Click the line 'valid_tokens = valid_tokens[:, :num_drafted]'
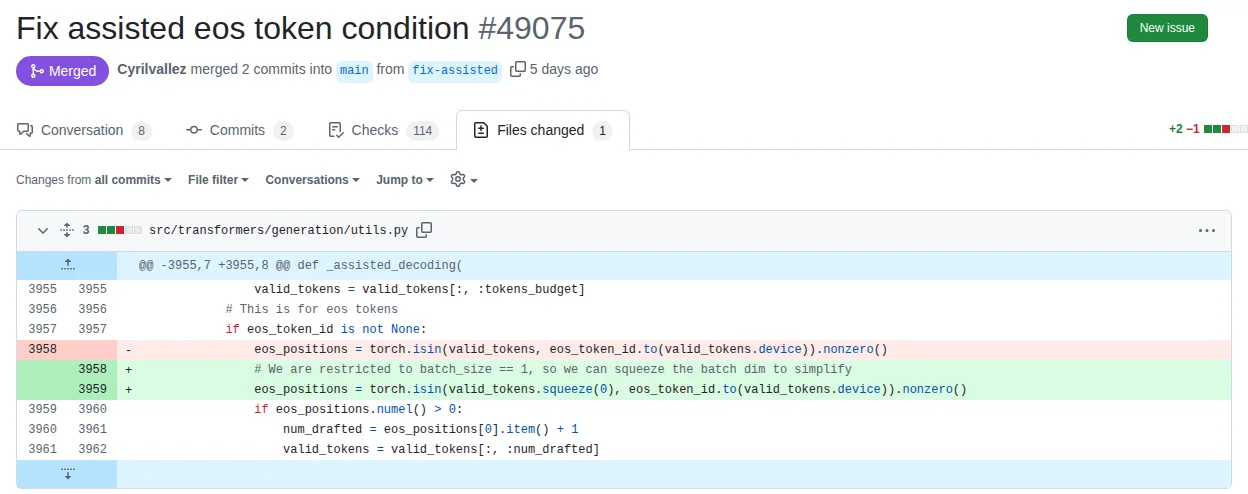Viewport: 1248px width, 494px height. click(x=441, y=449)
